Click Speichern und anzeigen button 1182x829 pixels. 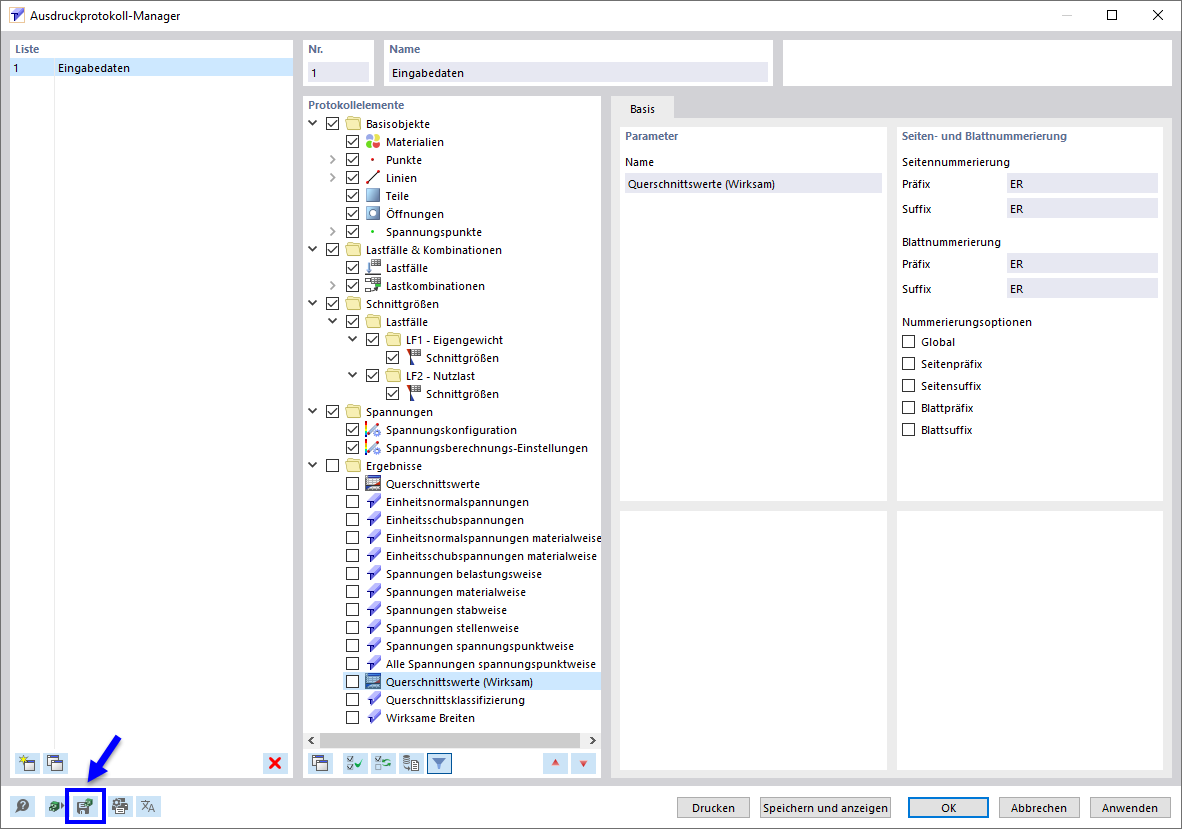coord(825,807)
